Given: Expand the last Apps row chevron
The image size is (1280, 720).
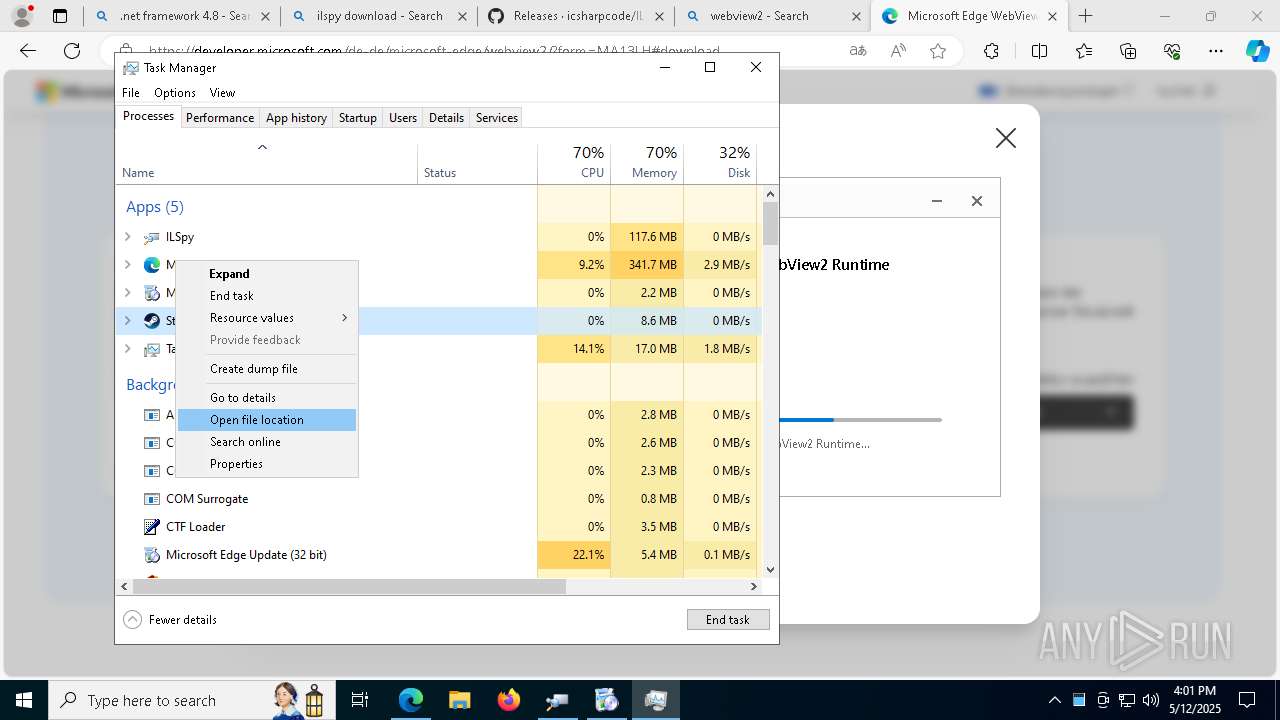Looking at the screenshot, I should [127, 349].
